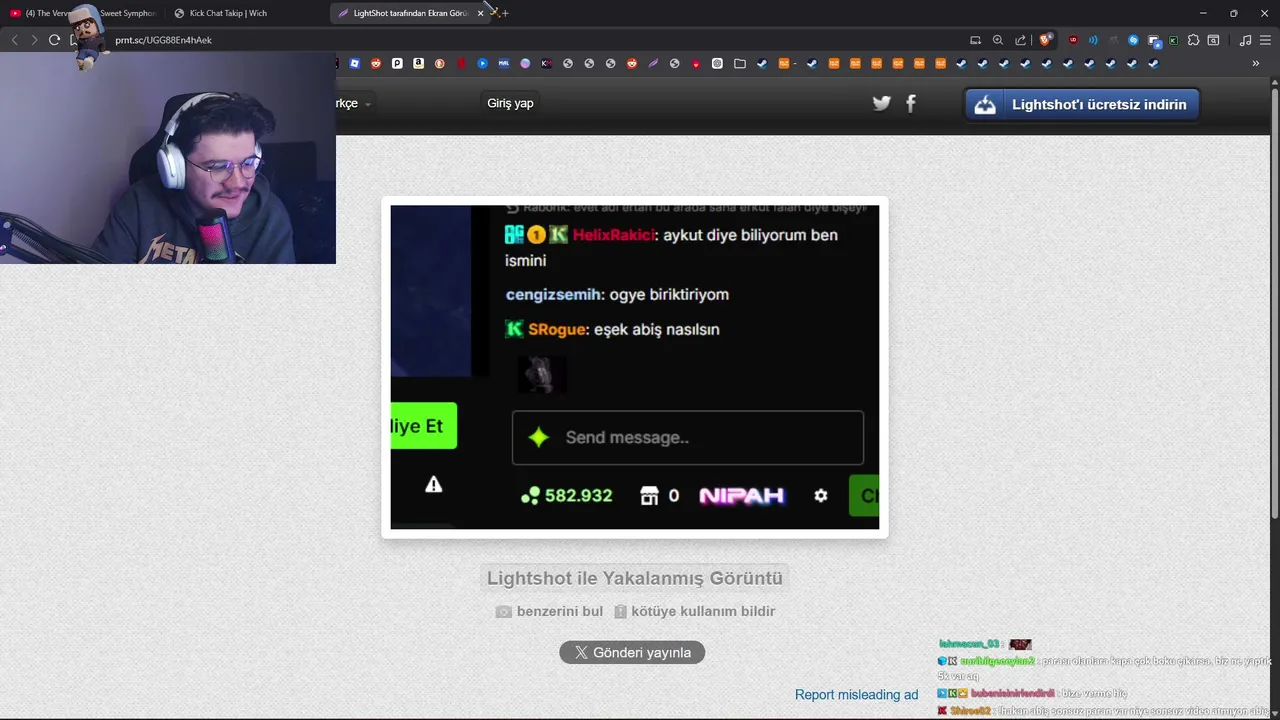Open the browser hamburger main menu
The image size is (1280, 720).
tap(1265, 40)
